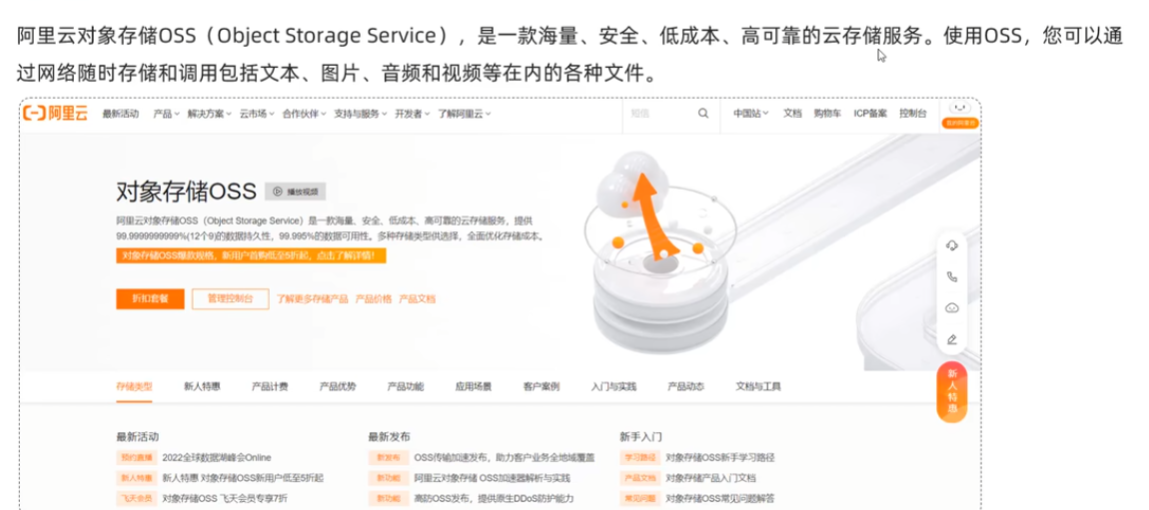The width and height of the screenshot is (1149, 510).
Task: Expand the 解决方案 dropdown menu
Action: click(210, 114)
